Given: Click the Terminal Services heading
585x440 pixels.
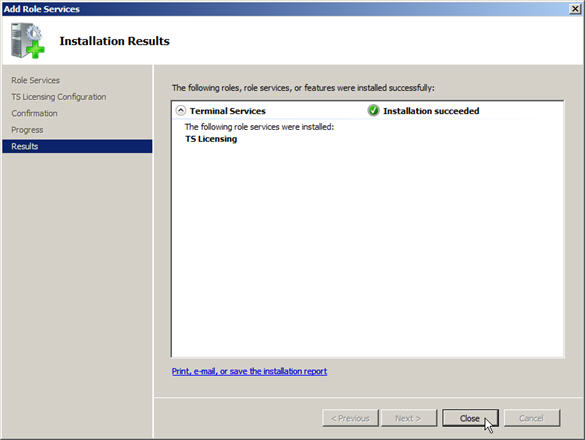Looking at the screenshot, I should click(x=228, y=111).
